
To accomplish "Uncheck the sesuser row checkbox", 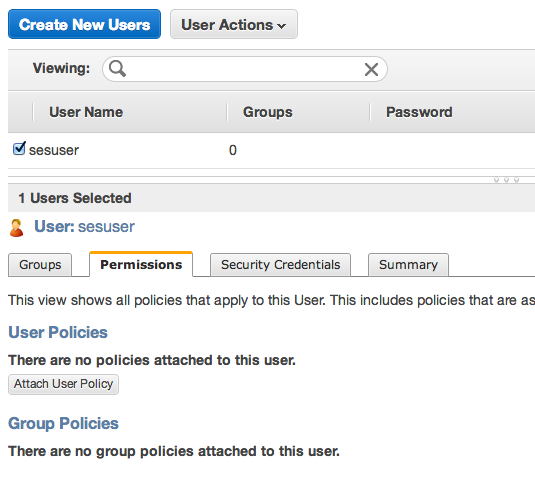I will 19,148.
